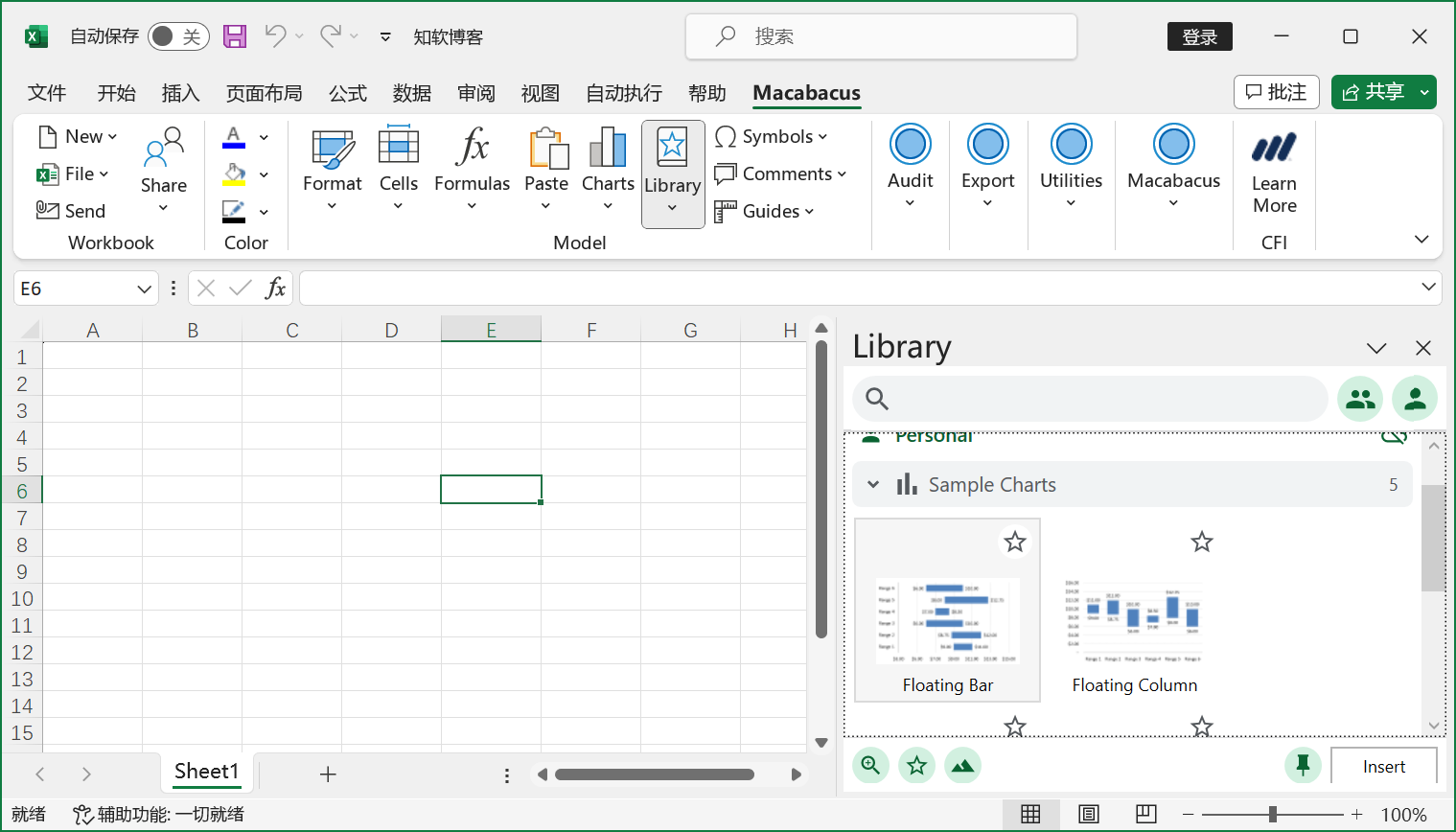The height and width of the screenshot is (832, 1456).
Task: Open the Library pane options chevron
Action: [1376, 348]
